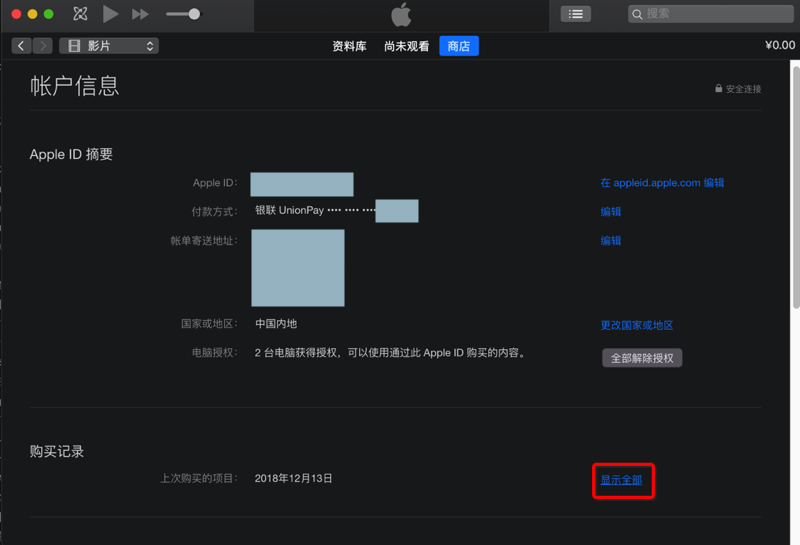Screen dimensions: 800x545
Task: Click the lock icon beside 安全连接
Action: [x=718, y=88]
